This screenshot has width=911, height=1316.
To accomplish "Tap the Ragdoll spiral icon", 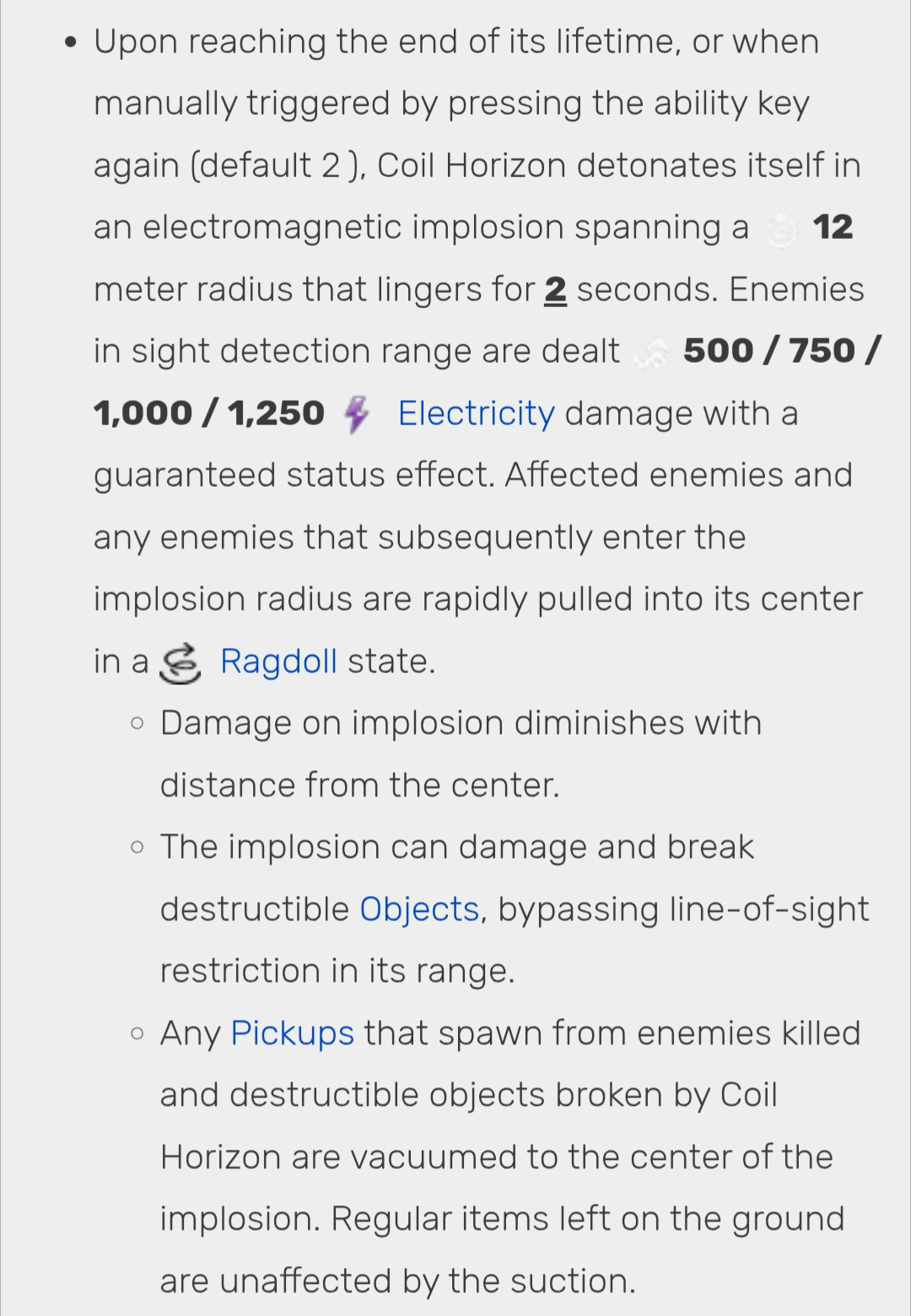I will (181, 663).
